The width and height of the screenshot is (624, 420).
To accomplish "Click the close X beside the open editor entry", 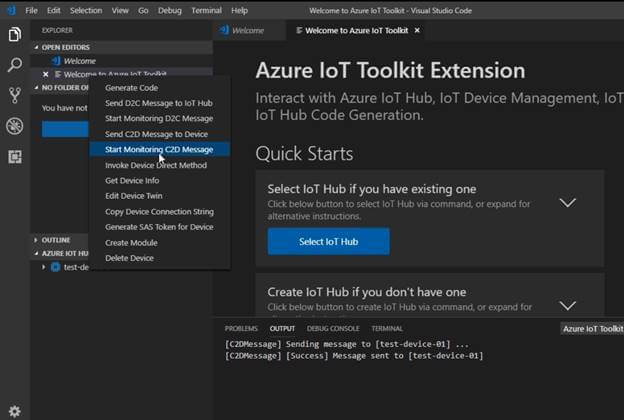I will coord(45,74).
